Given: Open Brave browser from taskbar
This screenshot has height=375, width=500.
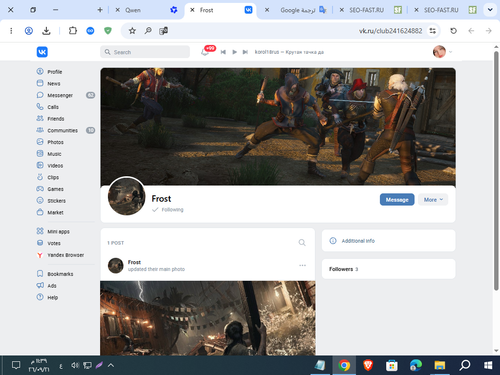Looking at the screenshot, I should 368,365.
